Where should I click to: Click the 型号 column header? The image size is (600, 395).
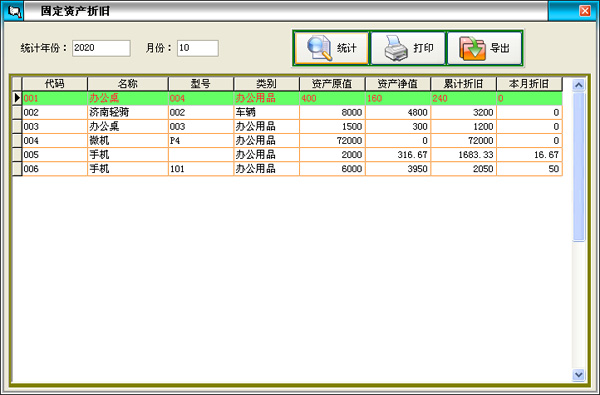(x=201, y=84)
